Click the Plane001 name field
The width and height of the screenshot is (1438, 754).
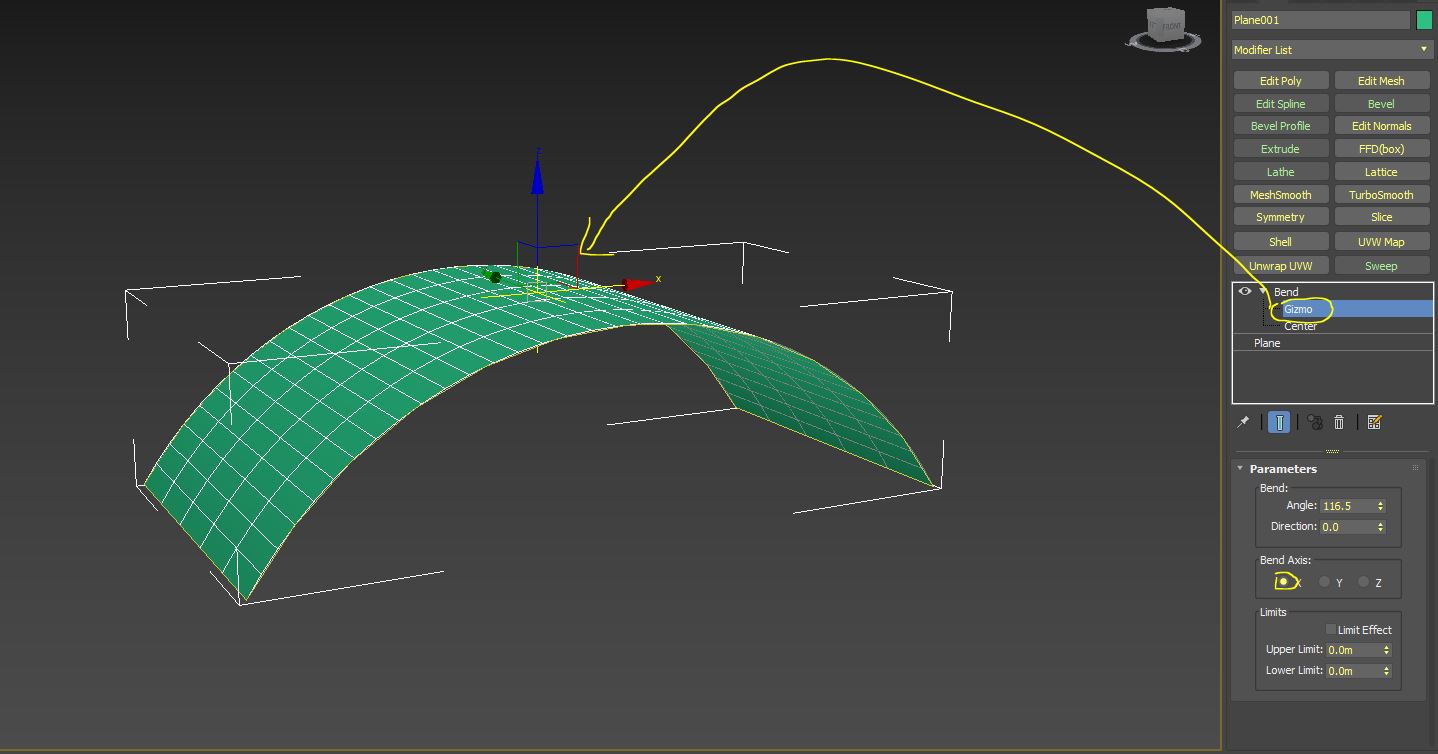point(1320,18)
